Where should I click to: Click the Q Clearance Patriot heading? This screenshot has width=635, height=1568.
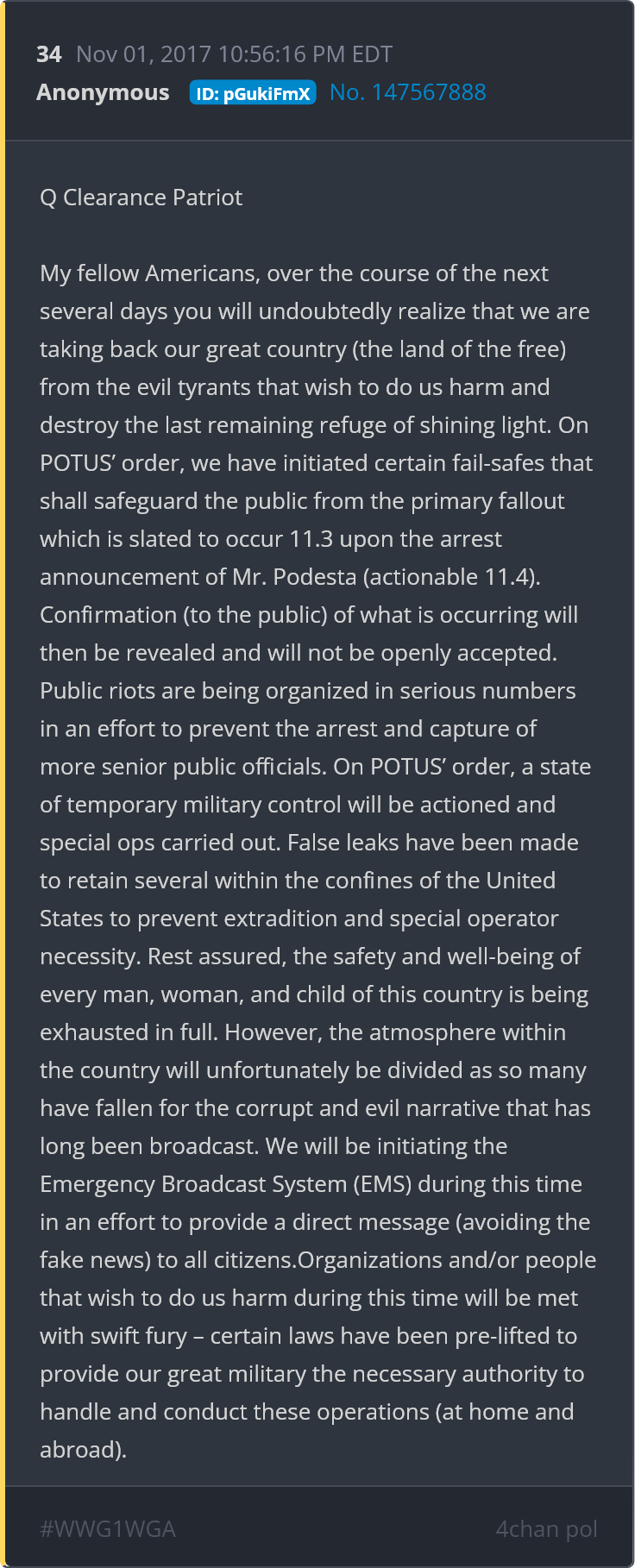[x=141, y=198]
